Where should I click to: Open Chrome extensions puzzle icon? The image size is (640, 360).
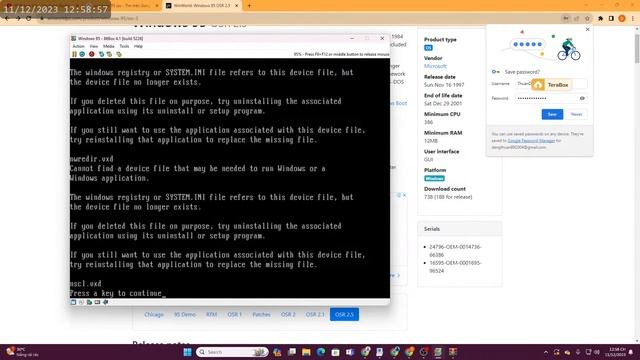click(600, 18)
